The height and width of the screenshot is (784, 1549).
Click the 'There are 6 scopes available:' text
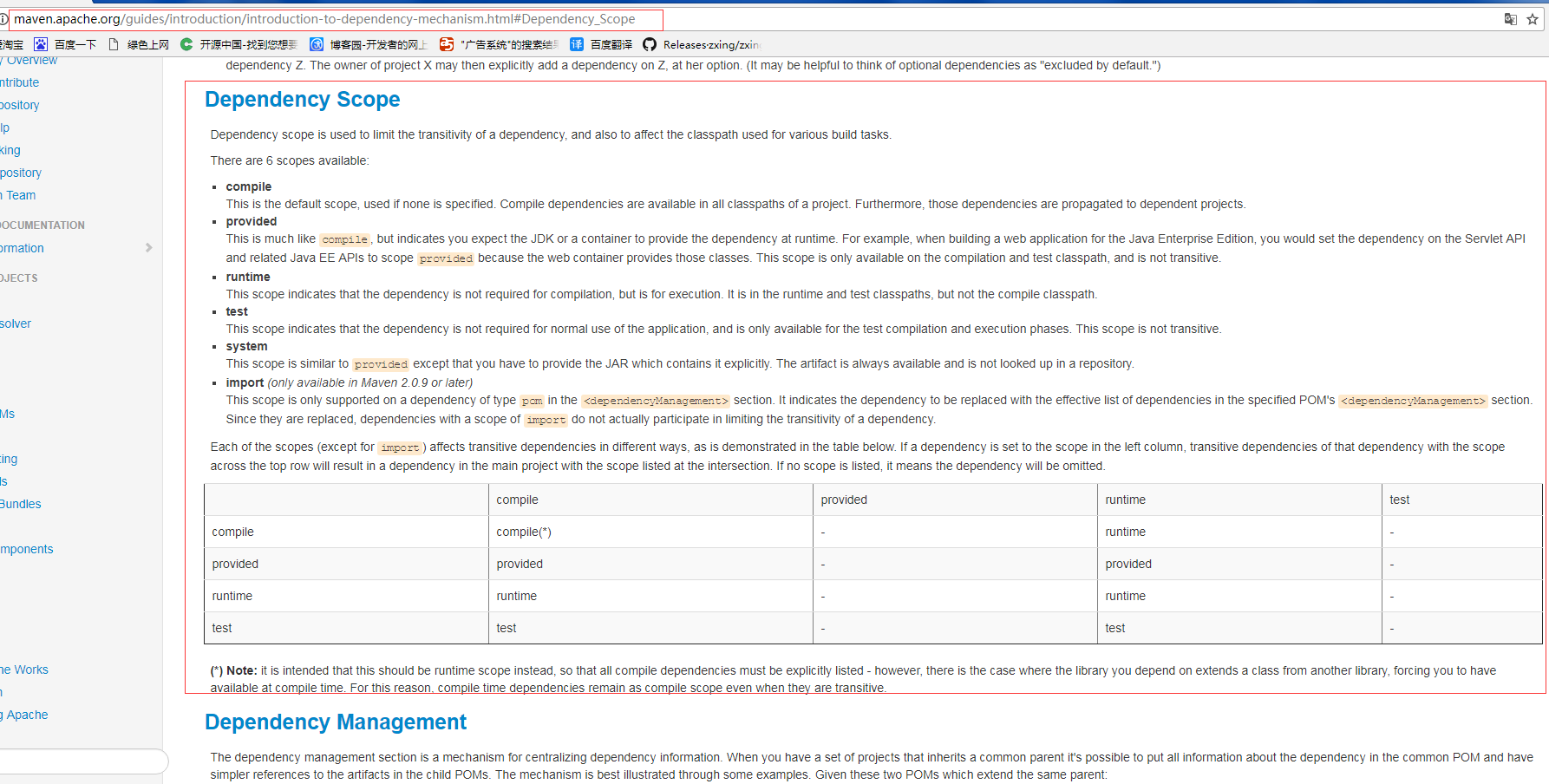click(290, 160)
